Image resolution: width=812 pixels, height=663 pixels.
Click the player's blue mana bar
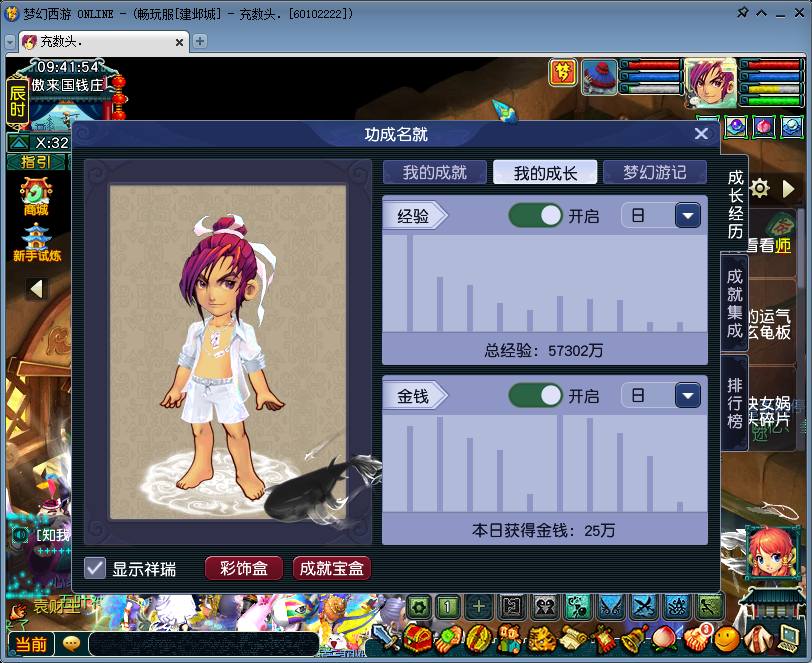772,77
